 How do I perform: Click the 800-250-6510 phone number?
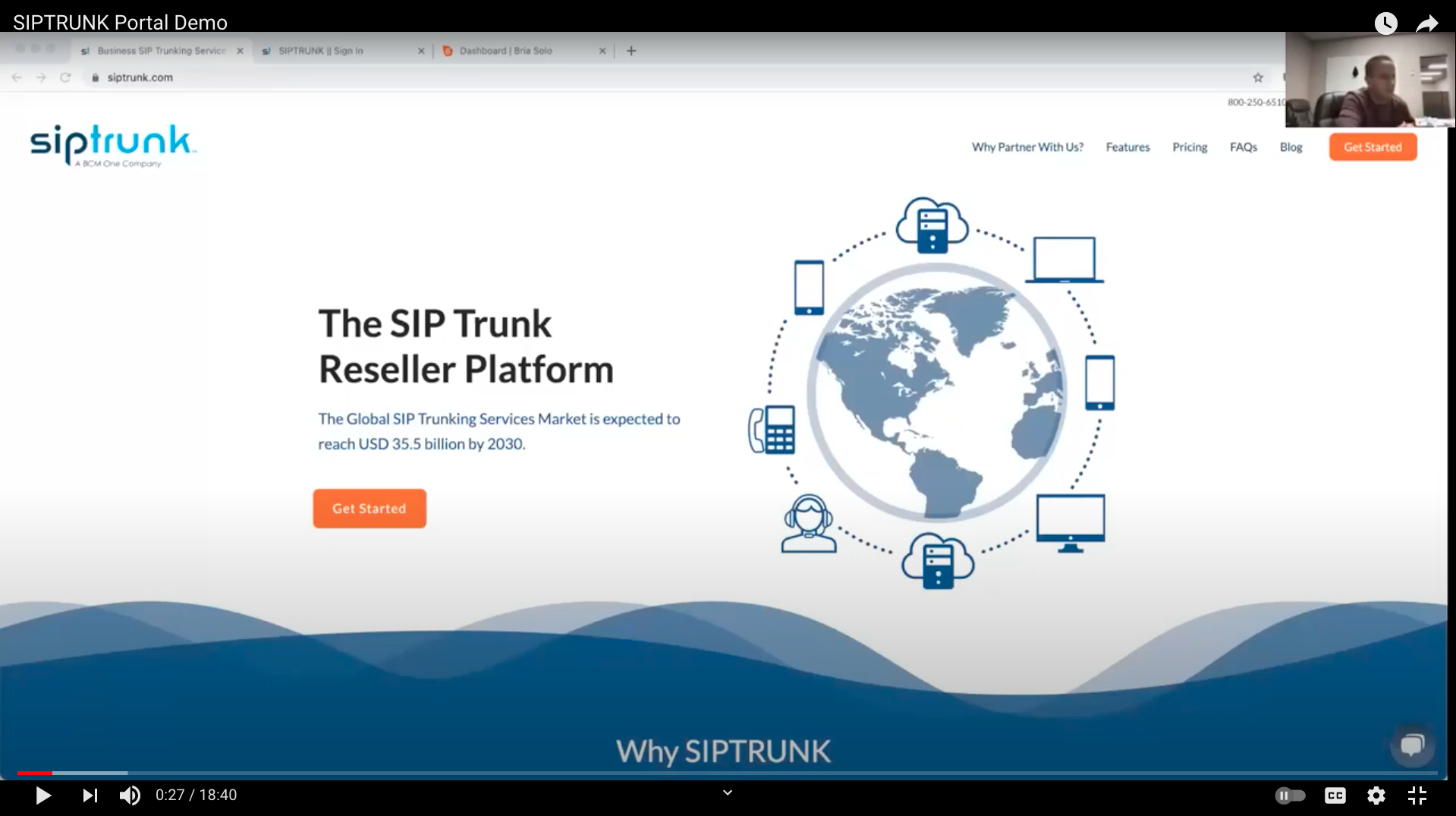coord(1256,102)
